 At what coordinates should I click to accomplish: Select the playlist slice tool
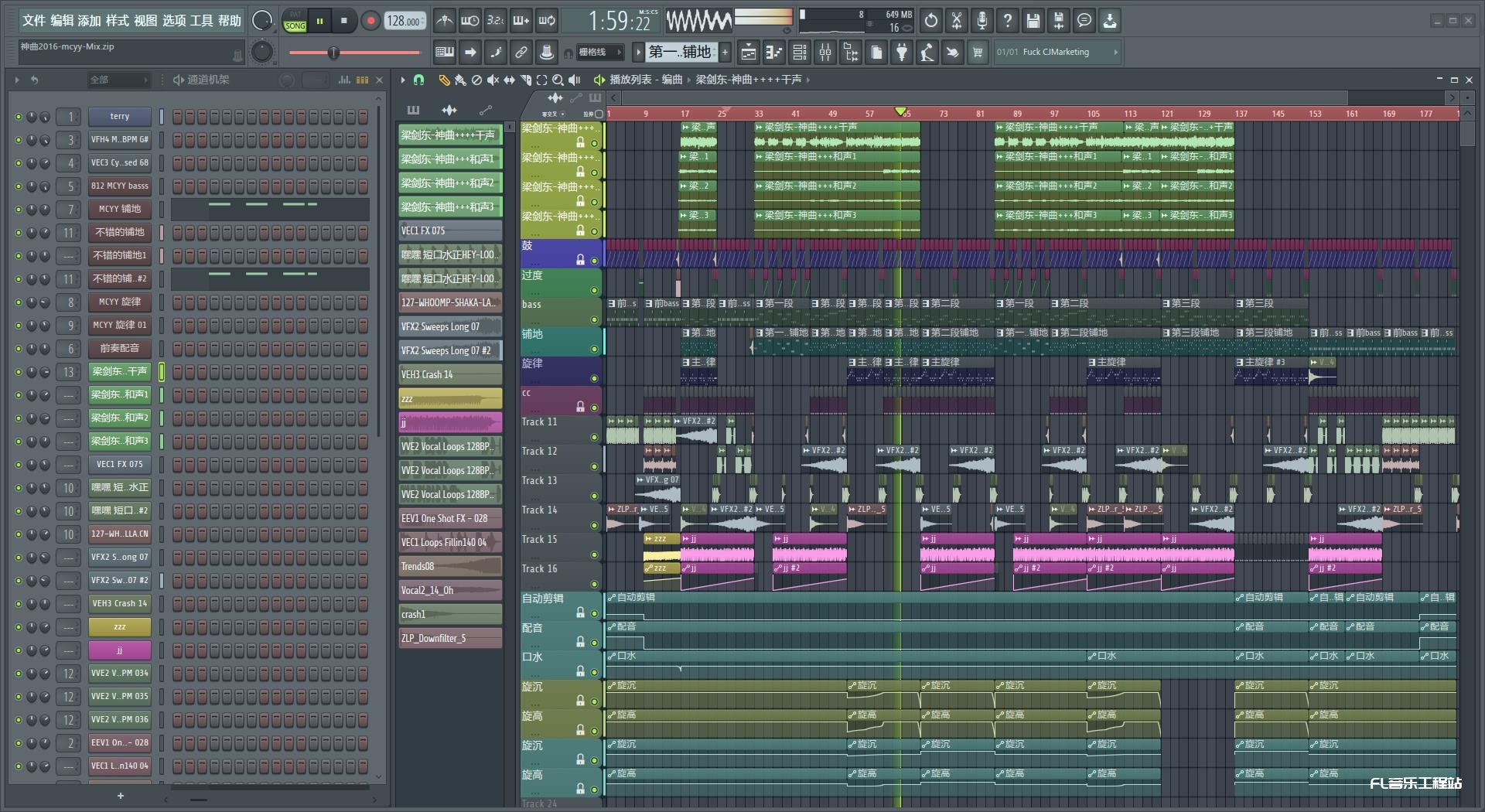coord(525,80)
